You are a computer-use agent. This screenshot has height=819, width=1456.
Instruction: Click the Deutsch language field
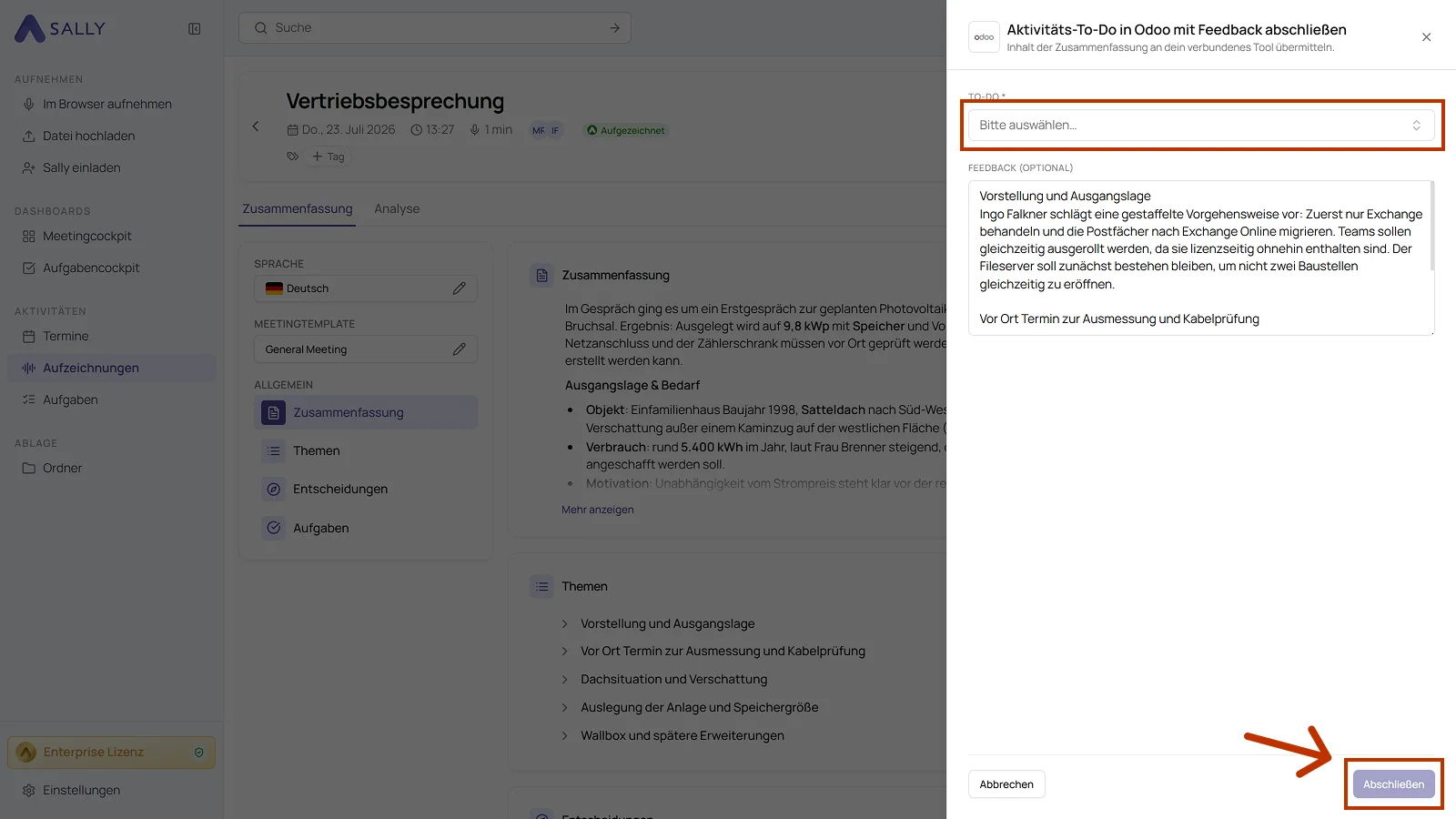point(366,288)
